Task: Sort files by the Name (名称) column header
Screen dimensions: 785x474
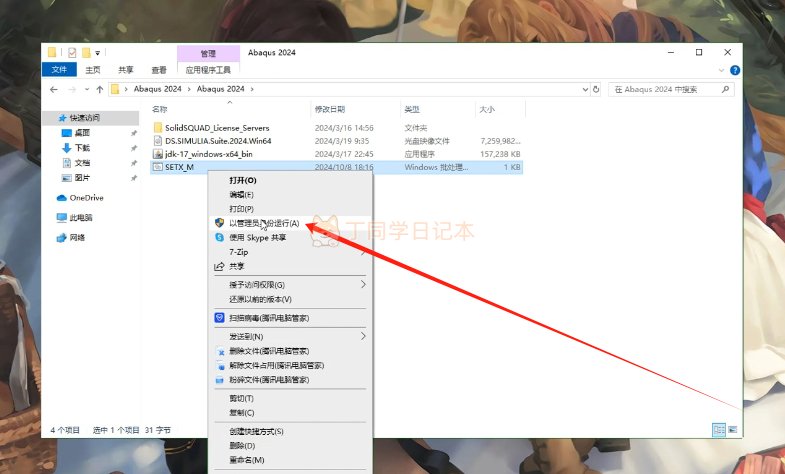Action: coord(160,109)
